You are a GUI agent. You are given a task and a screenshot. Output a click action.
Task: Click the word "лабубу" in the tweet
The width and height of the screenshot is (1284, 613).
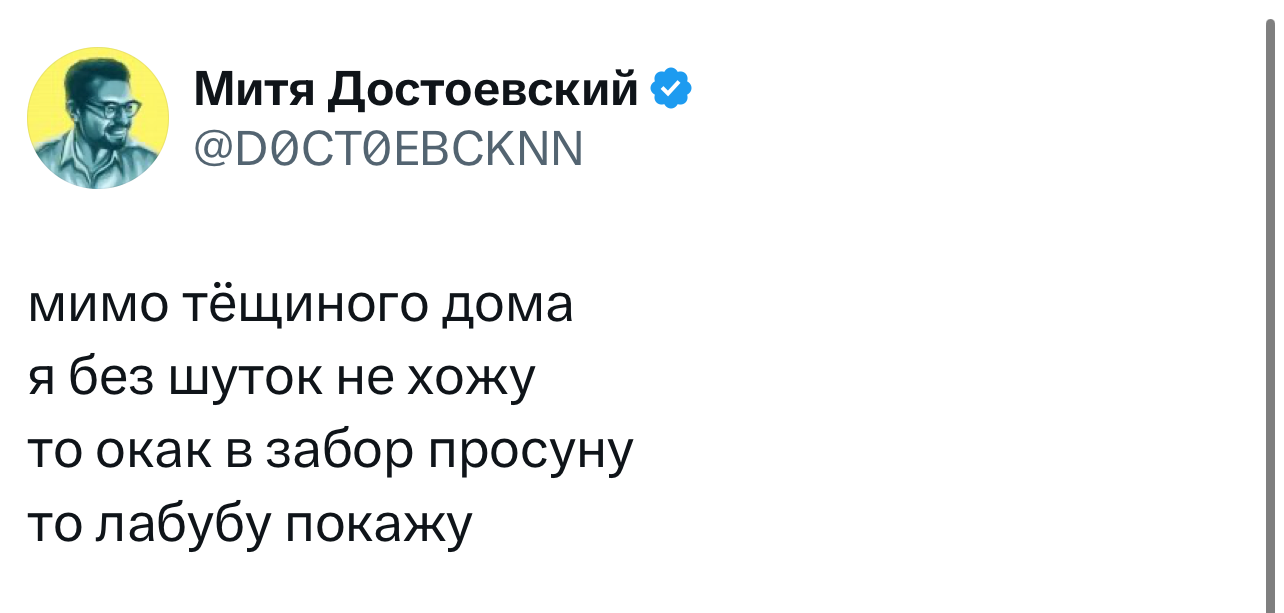[183, 526]
